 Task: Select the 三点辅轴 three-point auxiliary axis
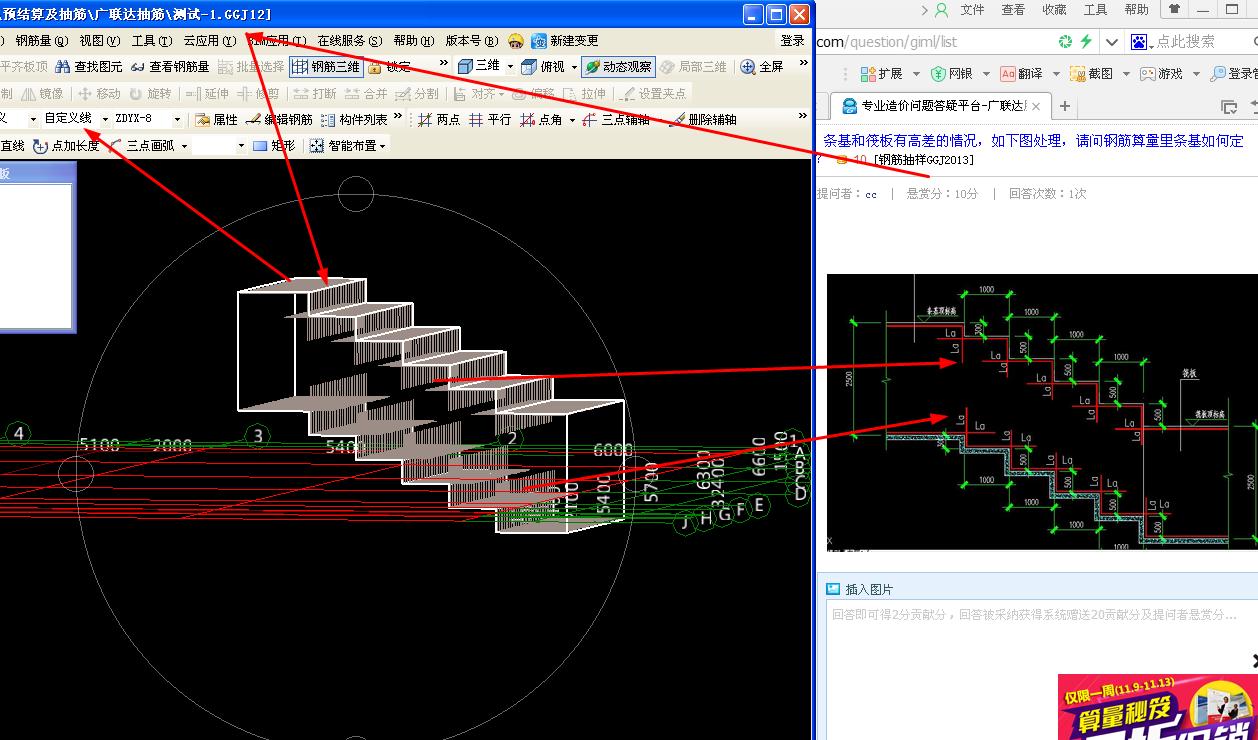[616, 119]
